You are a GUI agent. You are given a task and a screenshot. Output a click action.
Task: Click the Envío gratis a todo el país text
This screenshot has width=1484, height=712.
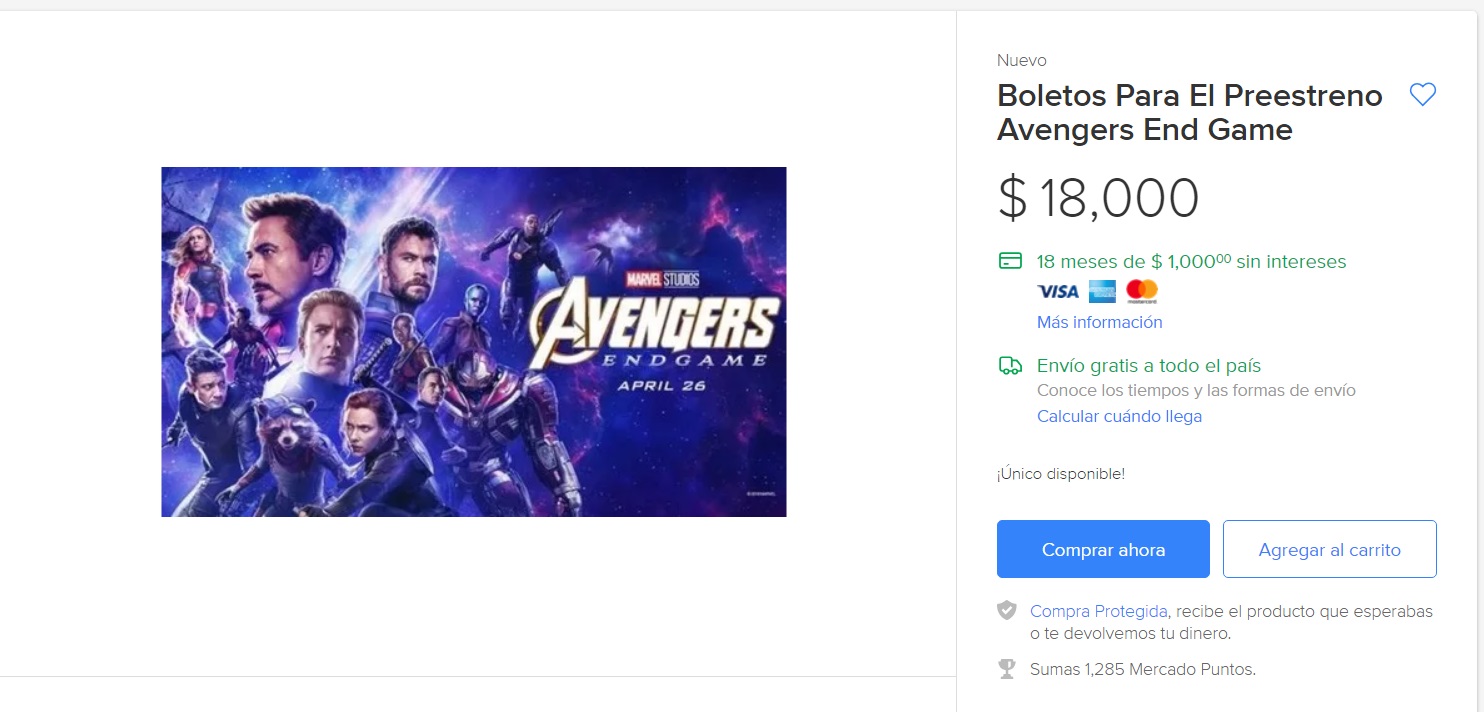1149,366
